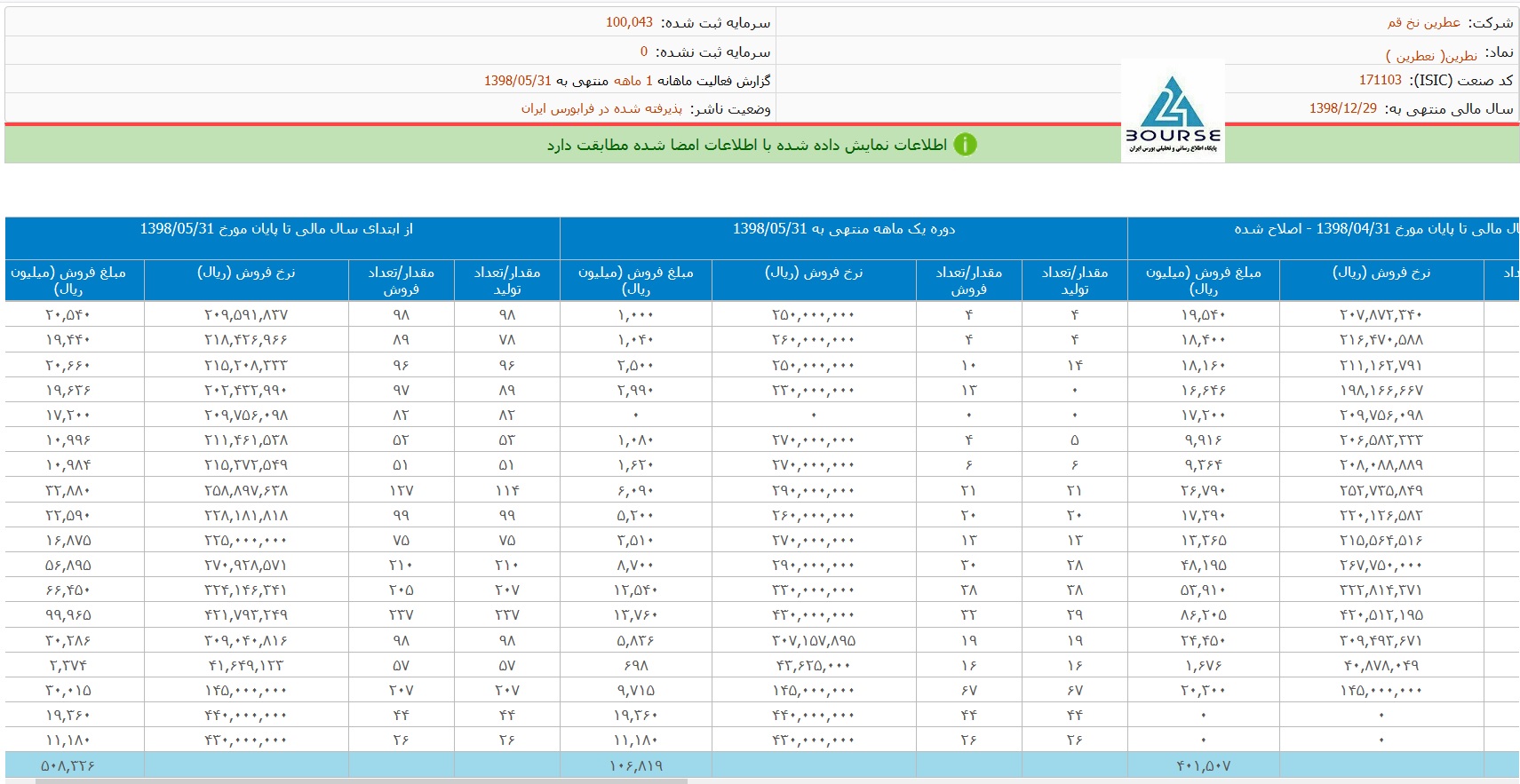The width and height of the screenshot is (1520, 784).
Task: Select sale amount cell ۲۰,۵۴۰
Action: pos(68,314)
